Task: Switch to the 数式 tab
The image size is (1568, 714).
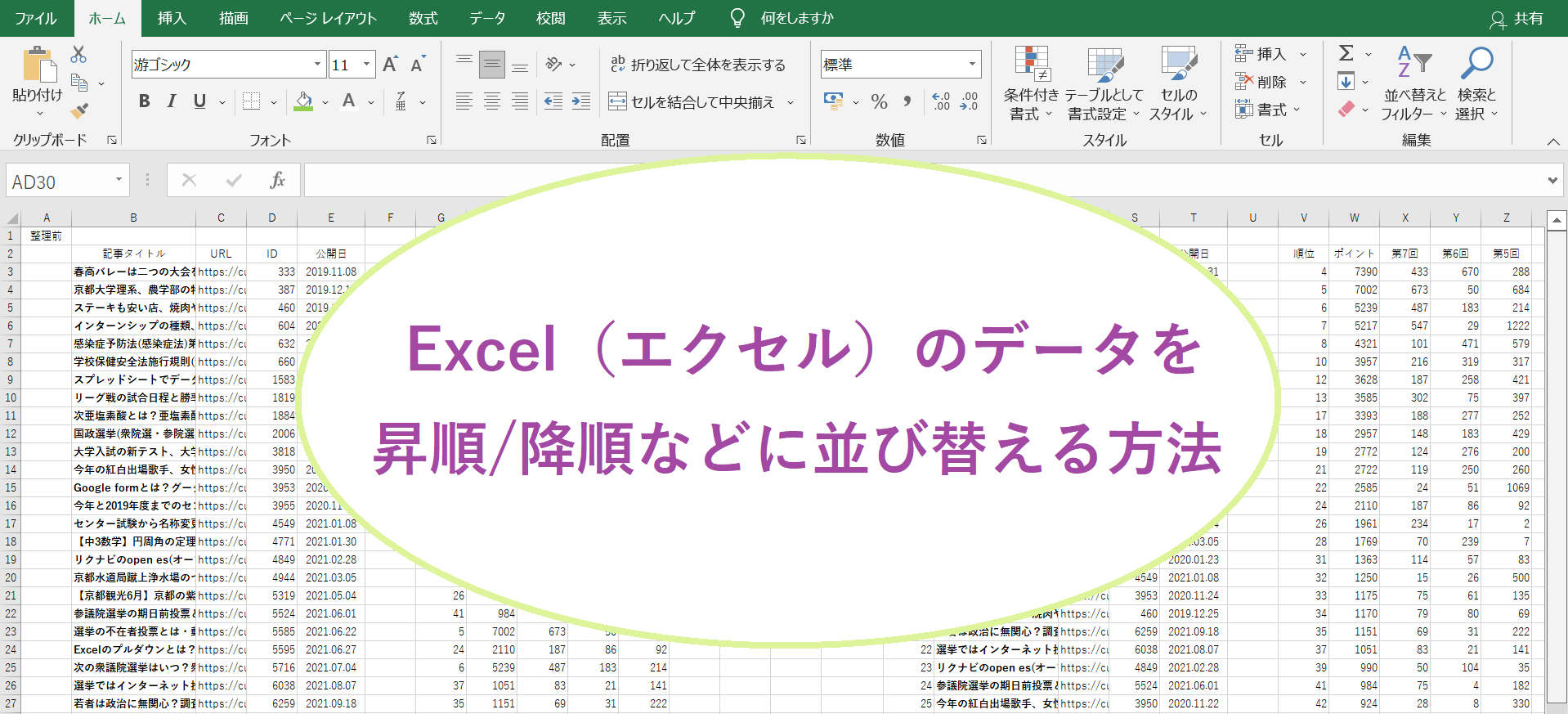Action: [423, 18]
